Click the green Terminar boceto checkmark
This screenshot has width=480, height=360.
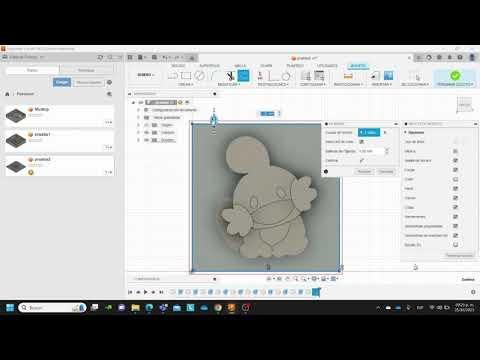455,75
